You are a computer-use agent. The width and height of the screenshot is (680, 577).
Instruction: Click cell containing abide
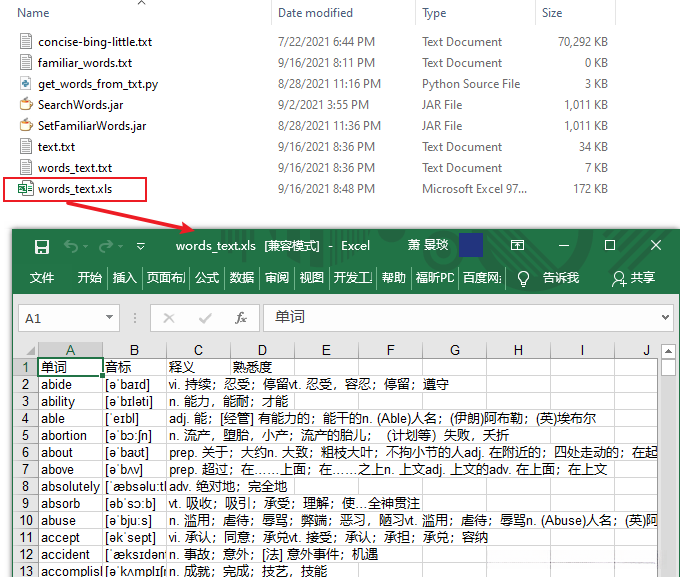(x=70, y=384)
